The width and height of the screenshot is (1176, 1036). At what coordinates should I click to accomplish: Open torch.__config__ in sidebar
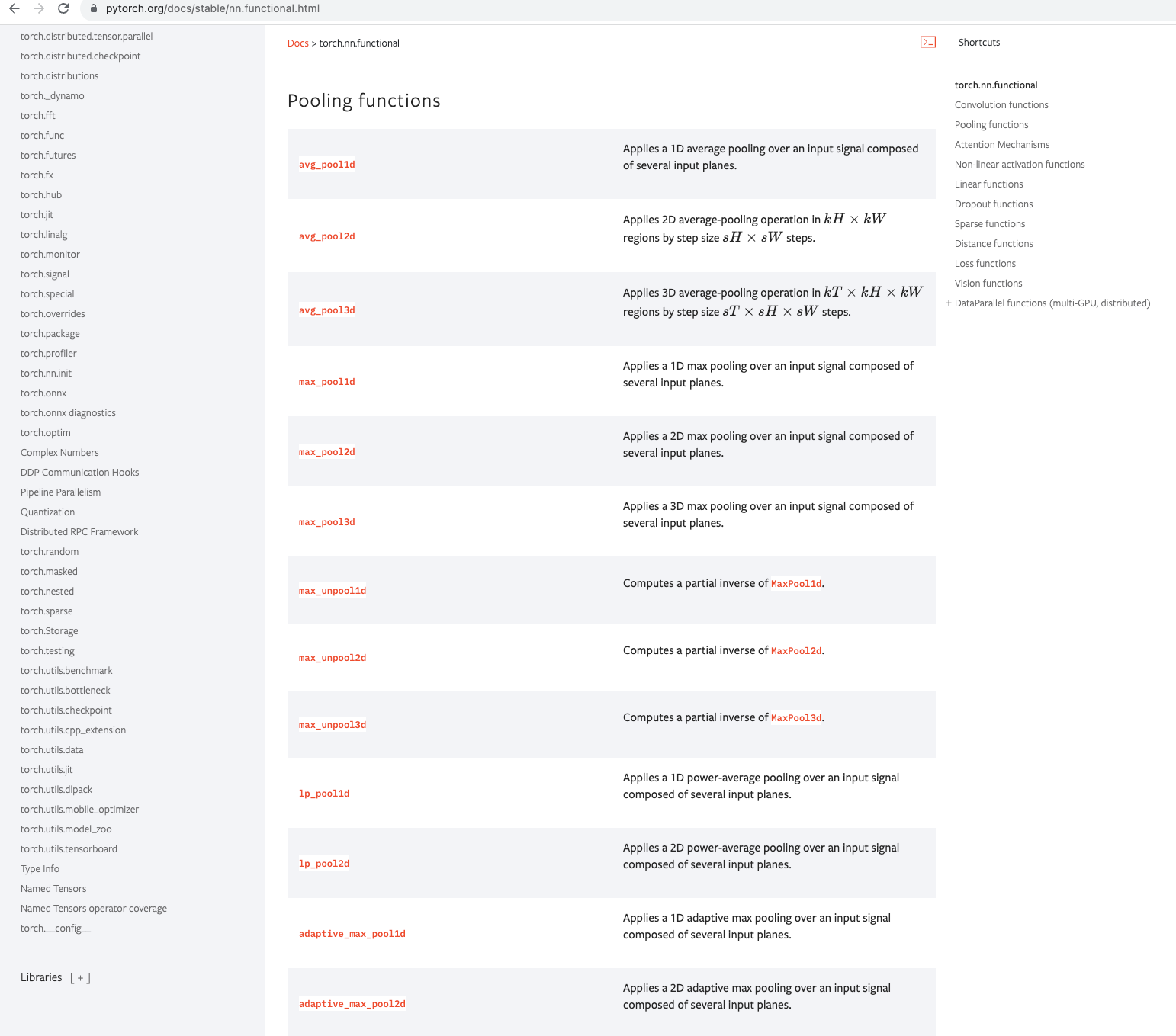tap(56, 929)
